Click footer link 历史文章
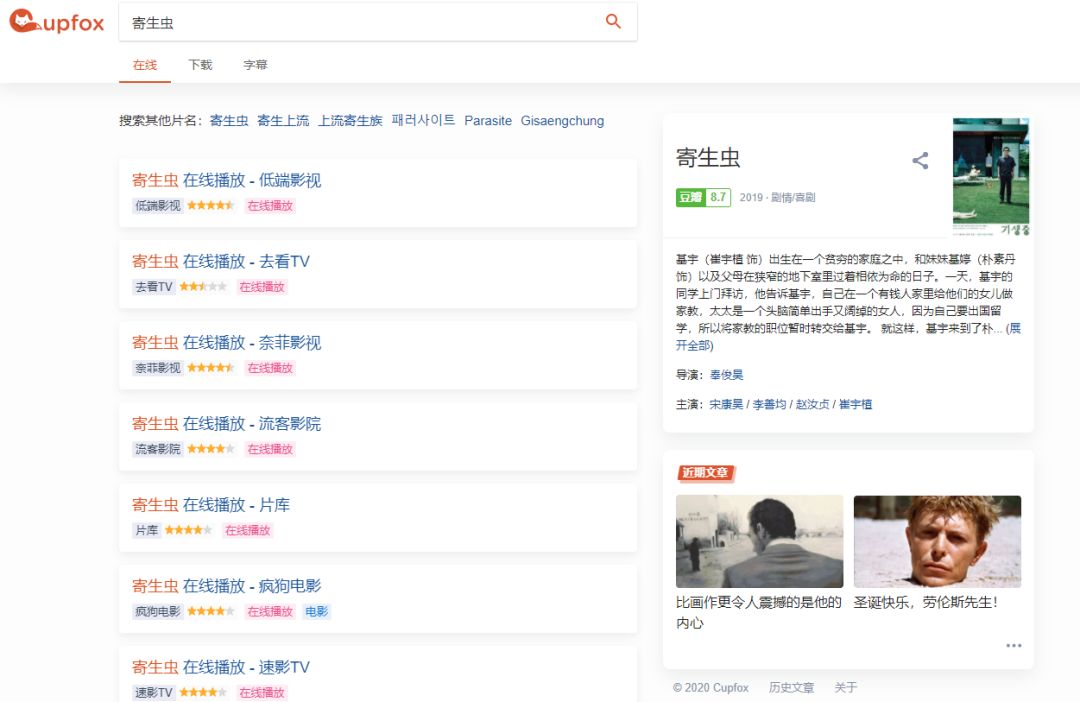The image size is (1080, 702). (x=791, y=688)
